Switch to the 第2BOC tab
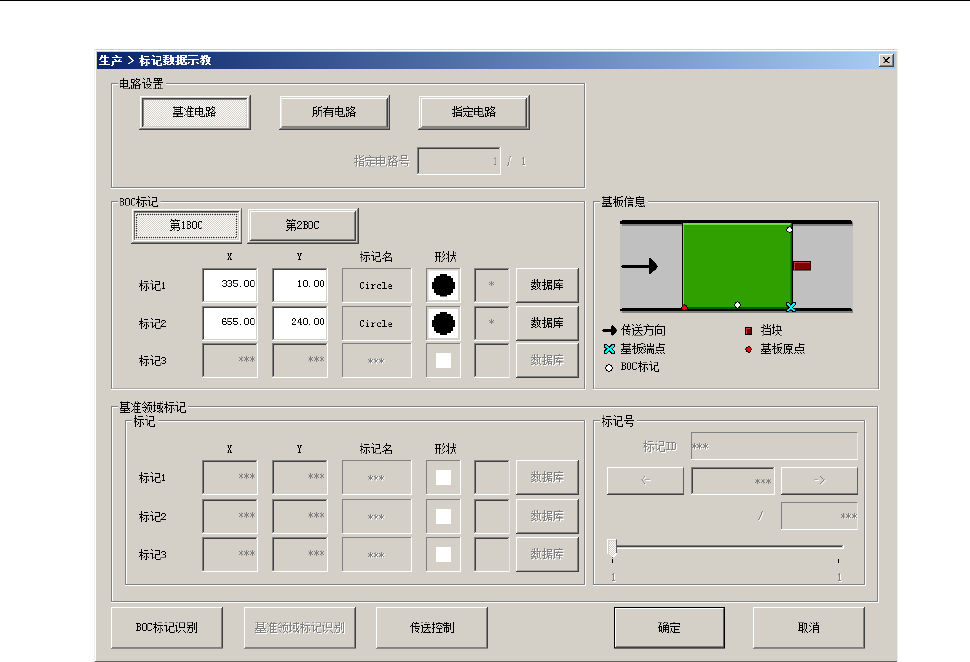Viewport: 970px width, 662px height. tap(303, 226)
